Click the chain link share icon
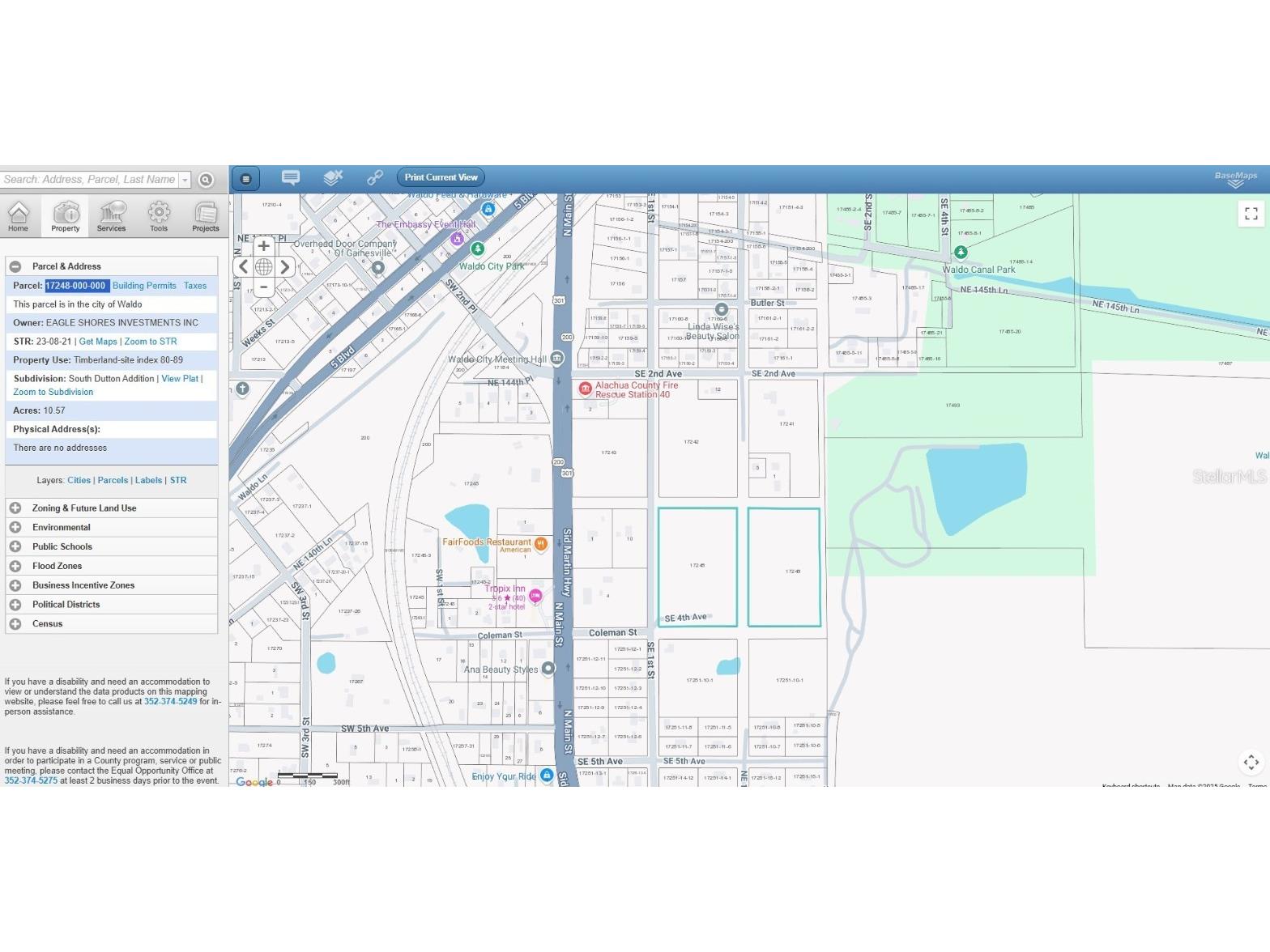1270x952 pixels. (x=374, y=177)
